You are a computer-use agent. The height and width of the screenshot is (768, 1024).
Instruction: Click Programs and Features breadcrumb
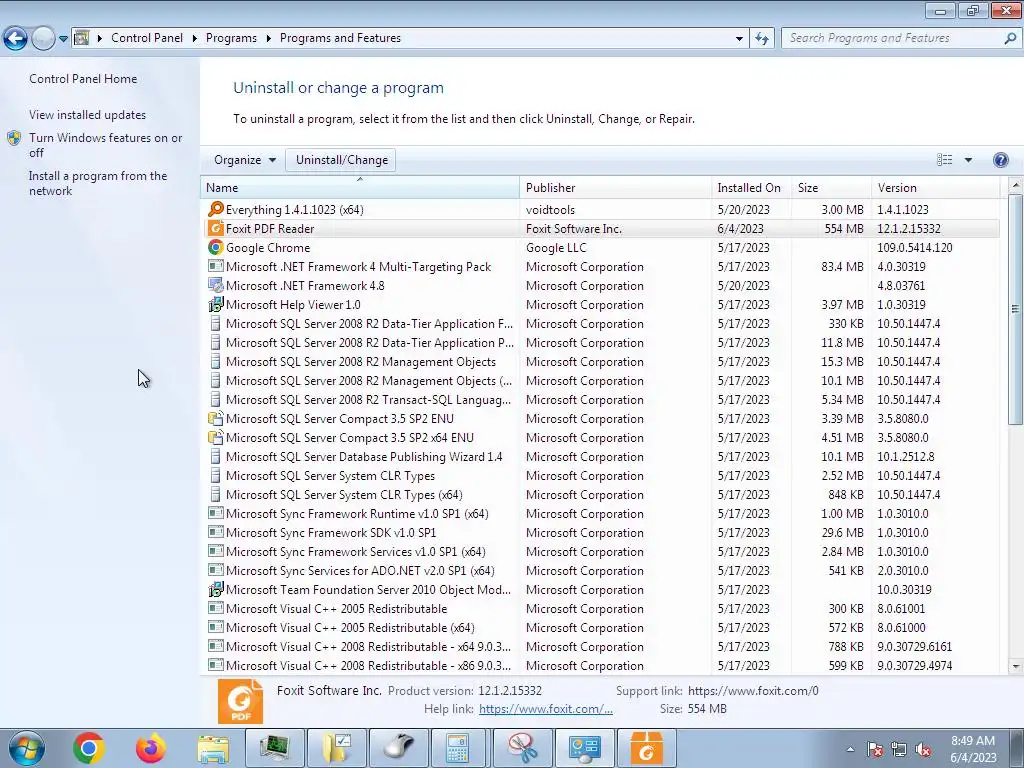340,38
